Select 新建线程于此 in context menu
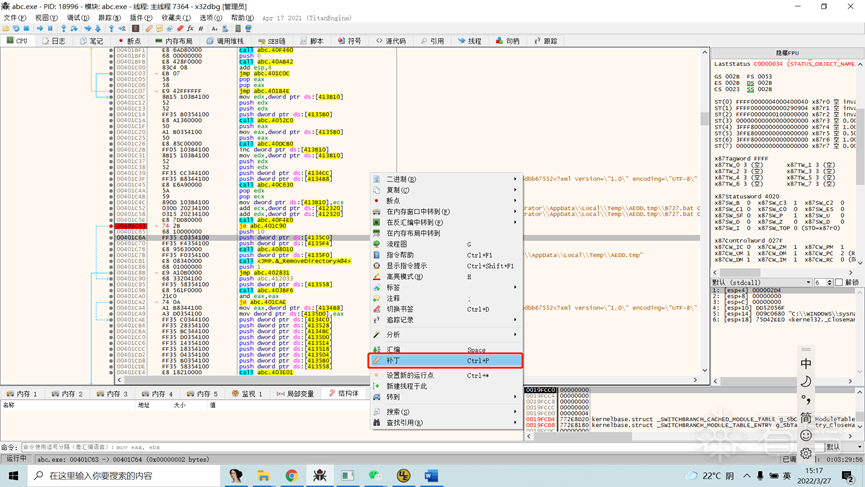865x487 pixels. pos(446,386)
